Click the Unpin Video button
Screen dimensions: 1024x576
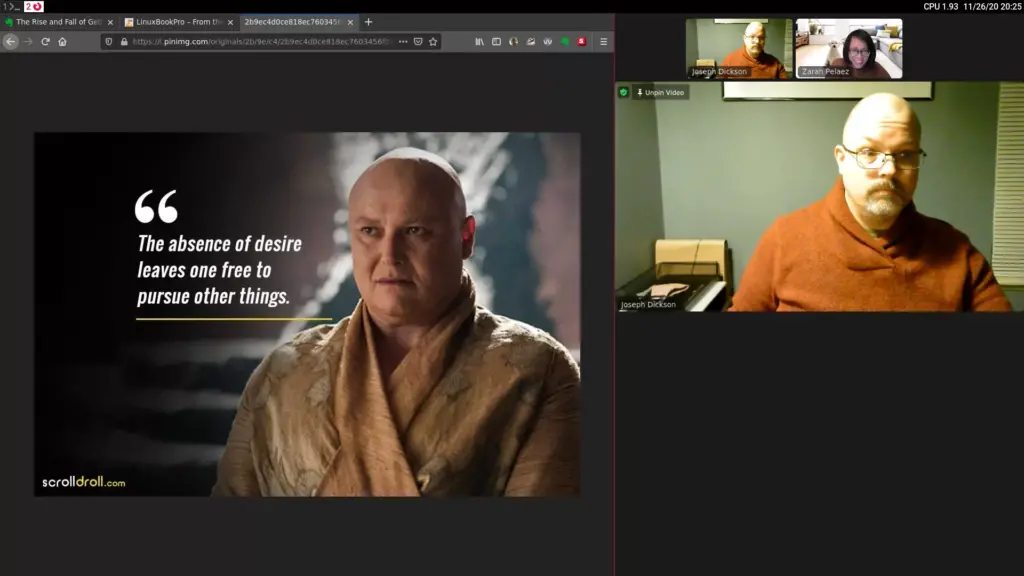pos(660,93)
